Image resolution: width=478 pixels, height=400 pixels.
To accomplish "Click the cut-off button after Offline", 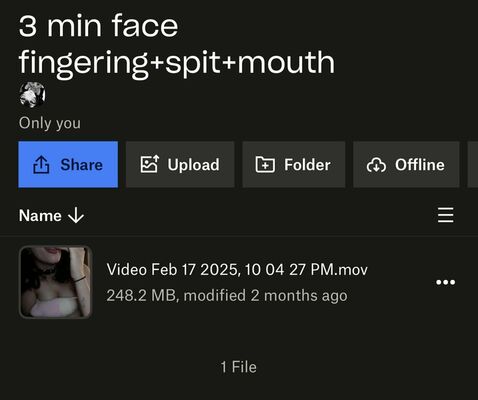I will point(473,164).
